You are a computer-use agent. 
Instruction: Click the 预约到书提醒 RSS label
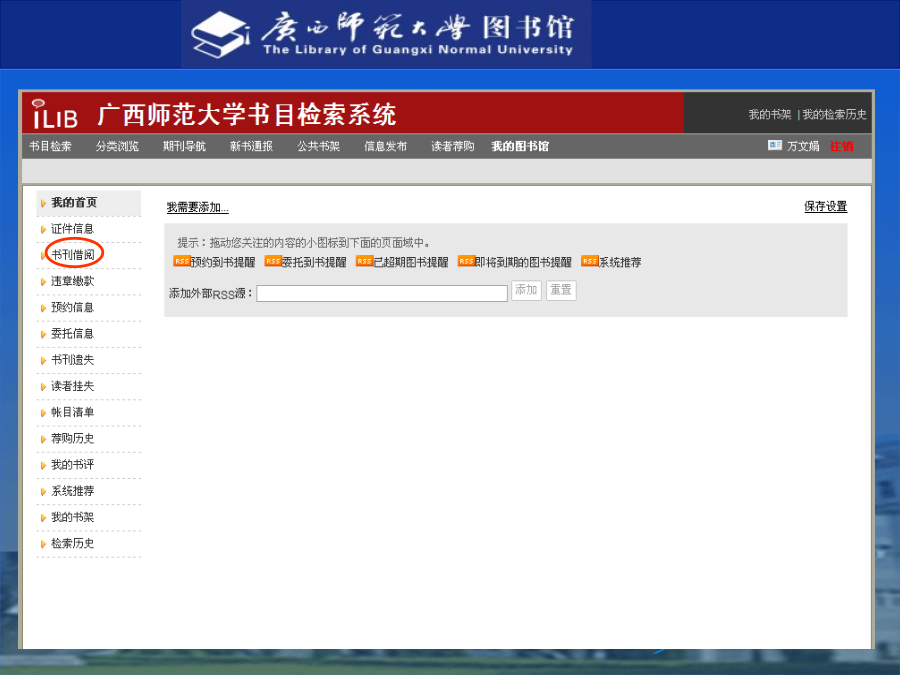pos(223,262)
